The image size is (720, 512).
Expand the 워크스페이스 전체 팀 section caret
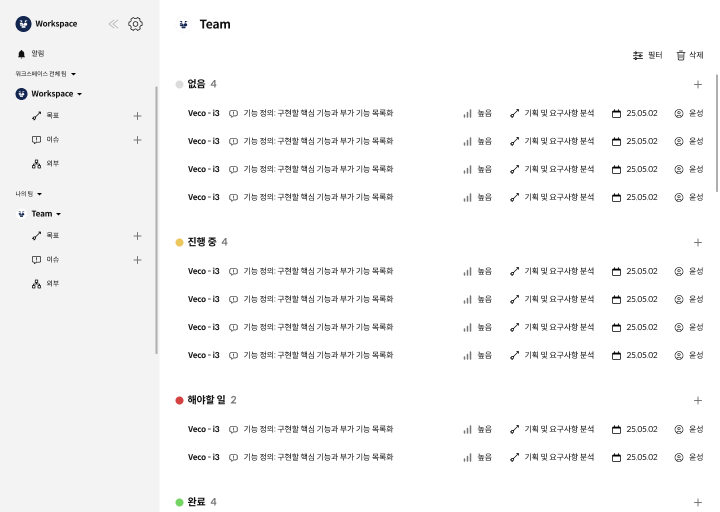point(73,74)
